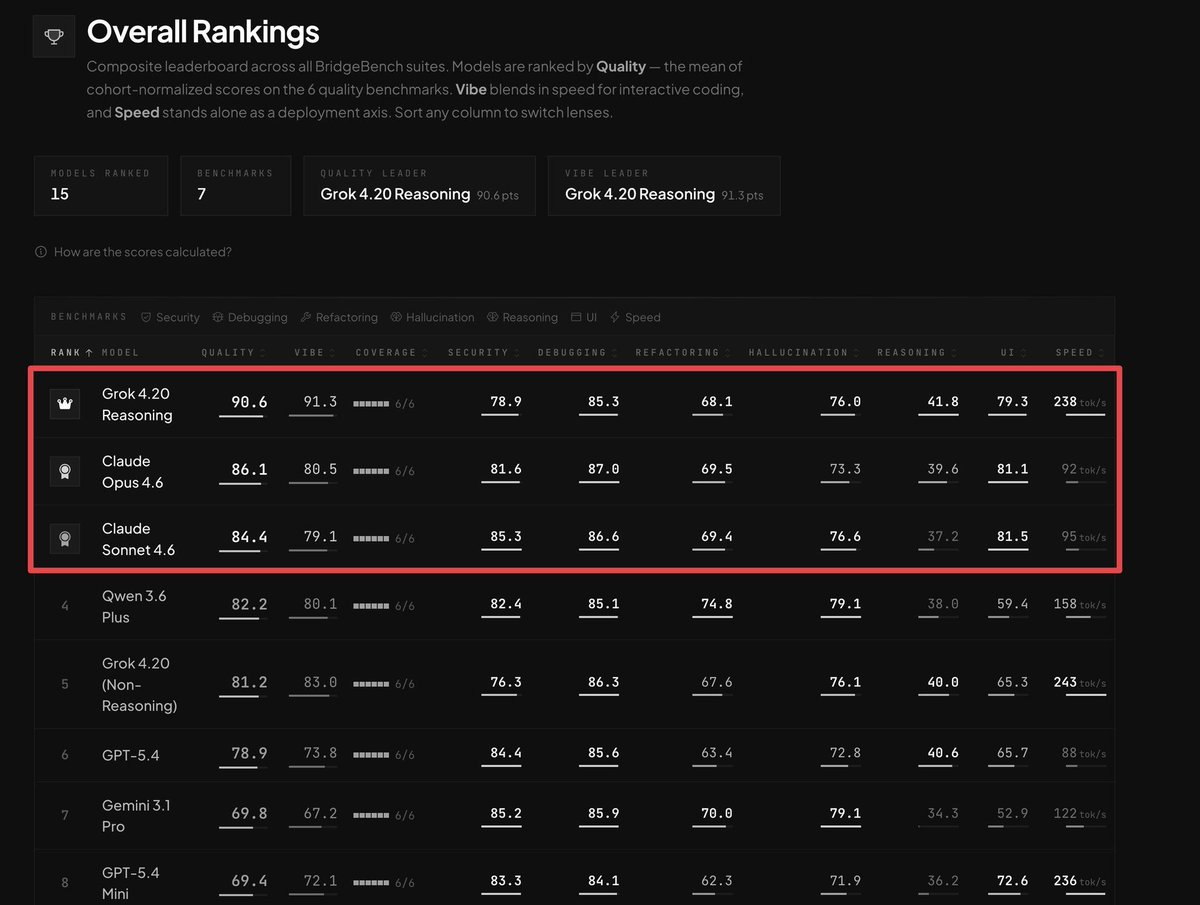The width and height of the screenshot is (1200, 905).
Task: Sort table by Vibe column
Action: coord(313,353)
